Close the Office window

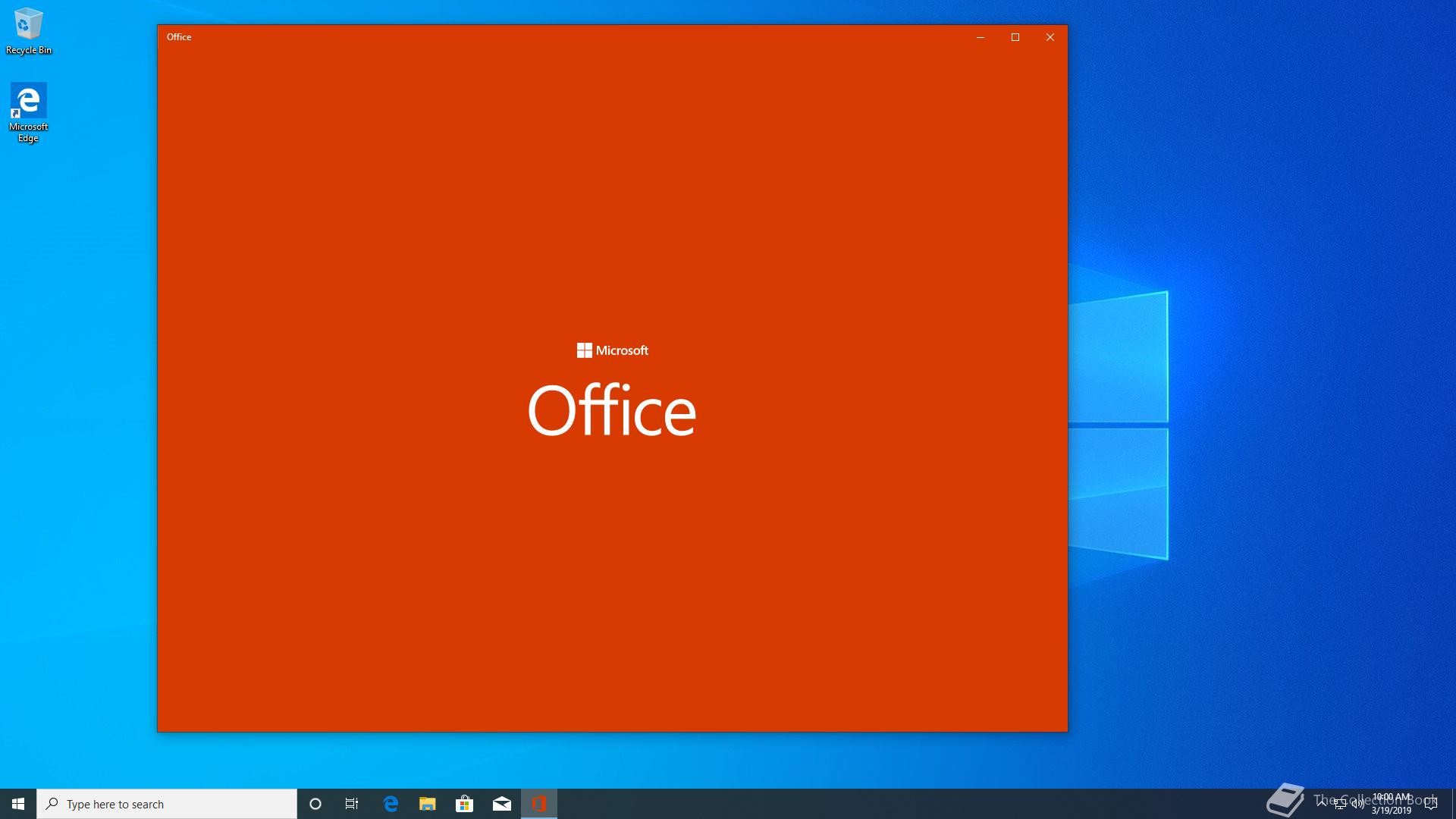point(1050,37)
